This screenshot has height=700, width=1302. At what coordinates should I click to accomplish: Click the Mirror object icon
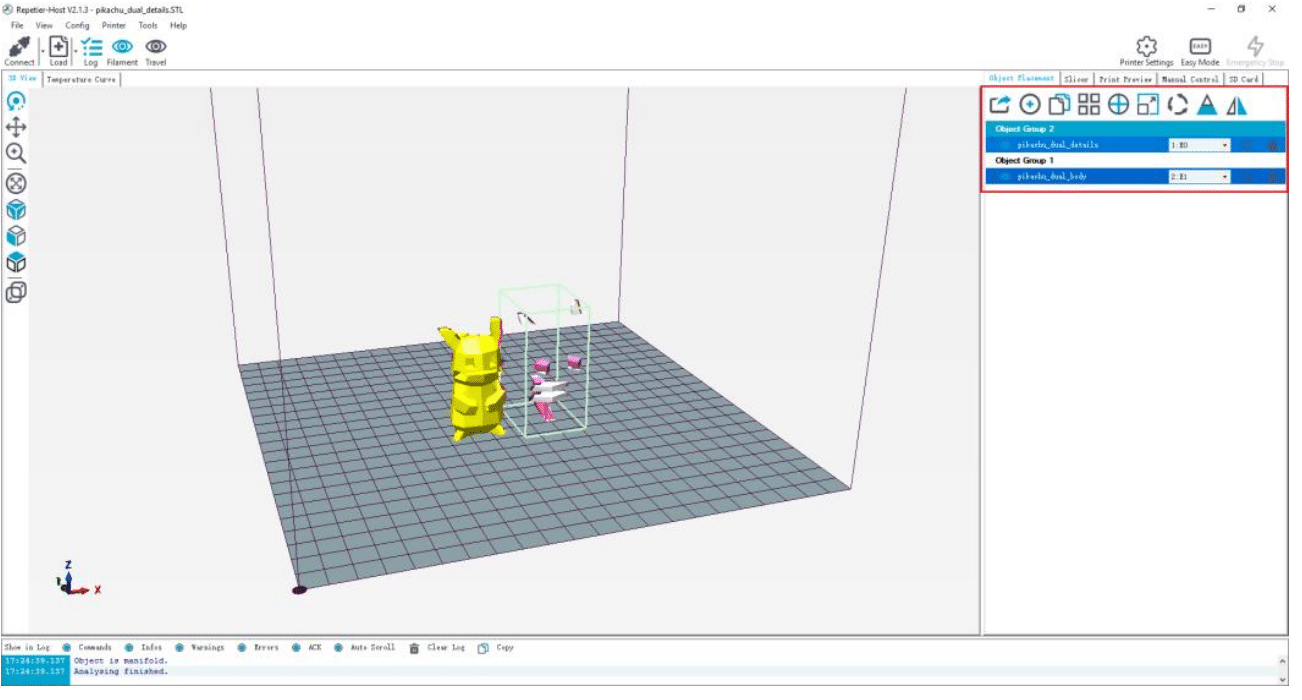coord(1237,105)
